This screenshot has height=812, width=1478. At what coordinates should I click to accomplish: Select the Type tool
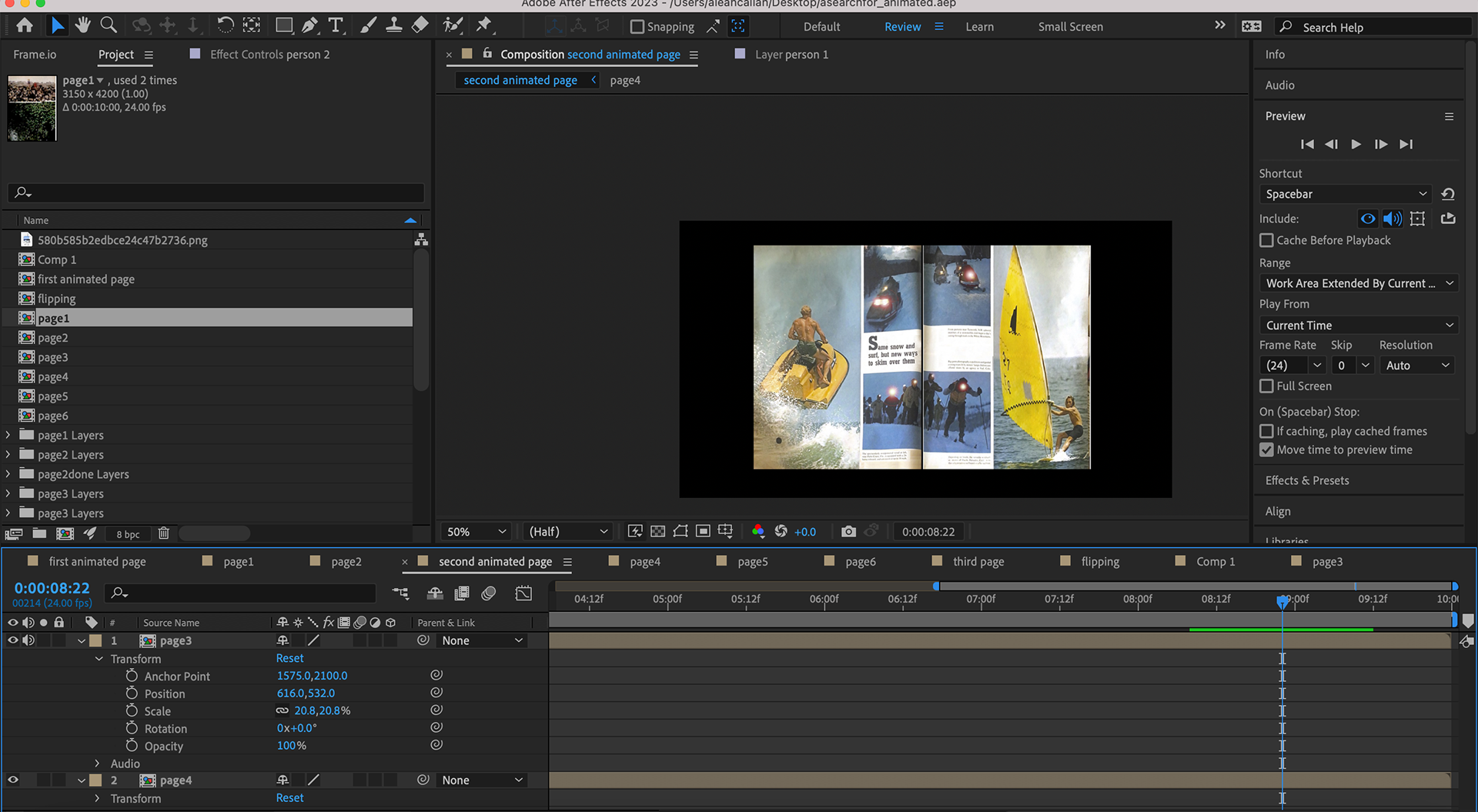coord(336,25)
